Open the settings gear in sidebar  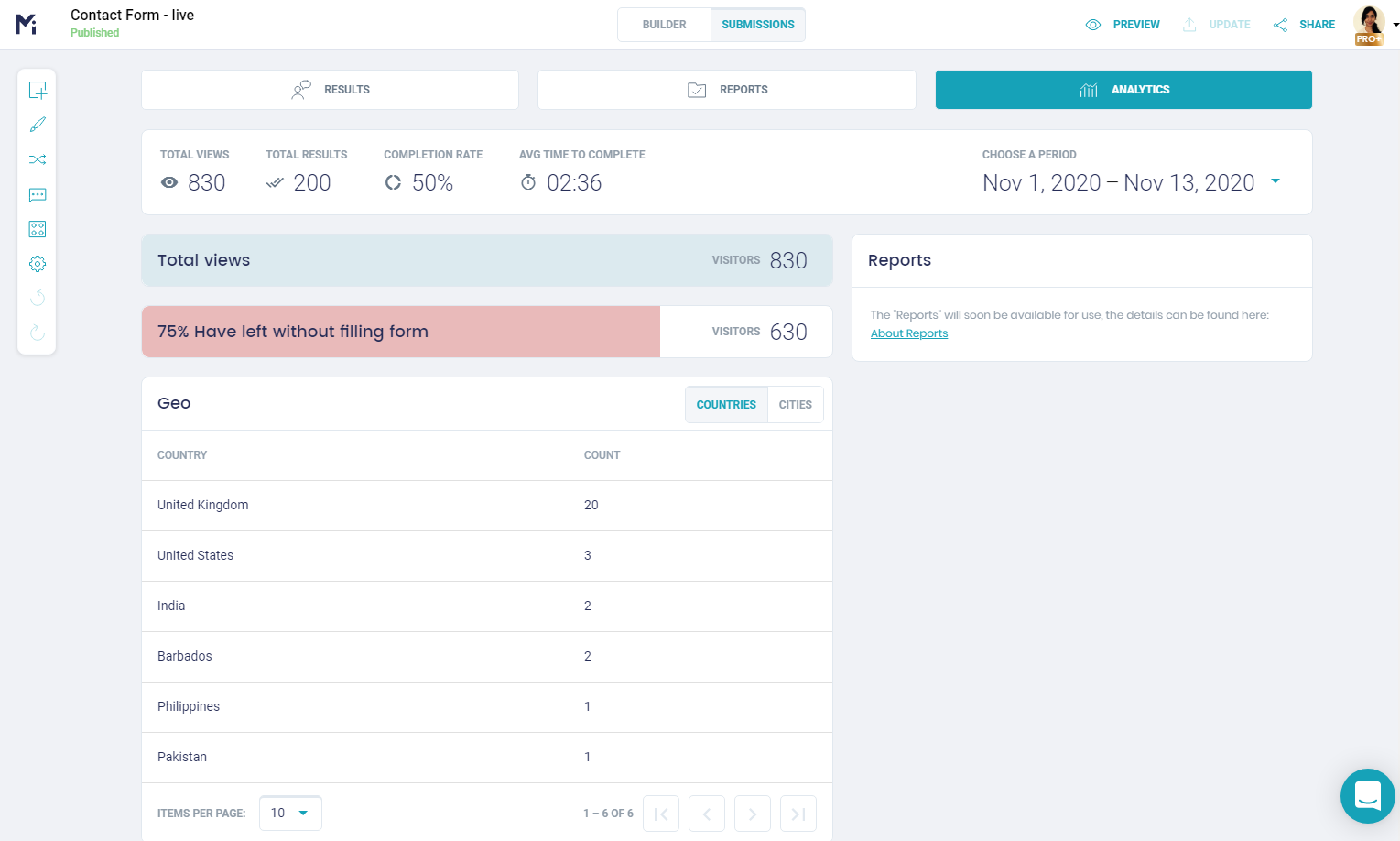38,264
